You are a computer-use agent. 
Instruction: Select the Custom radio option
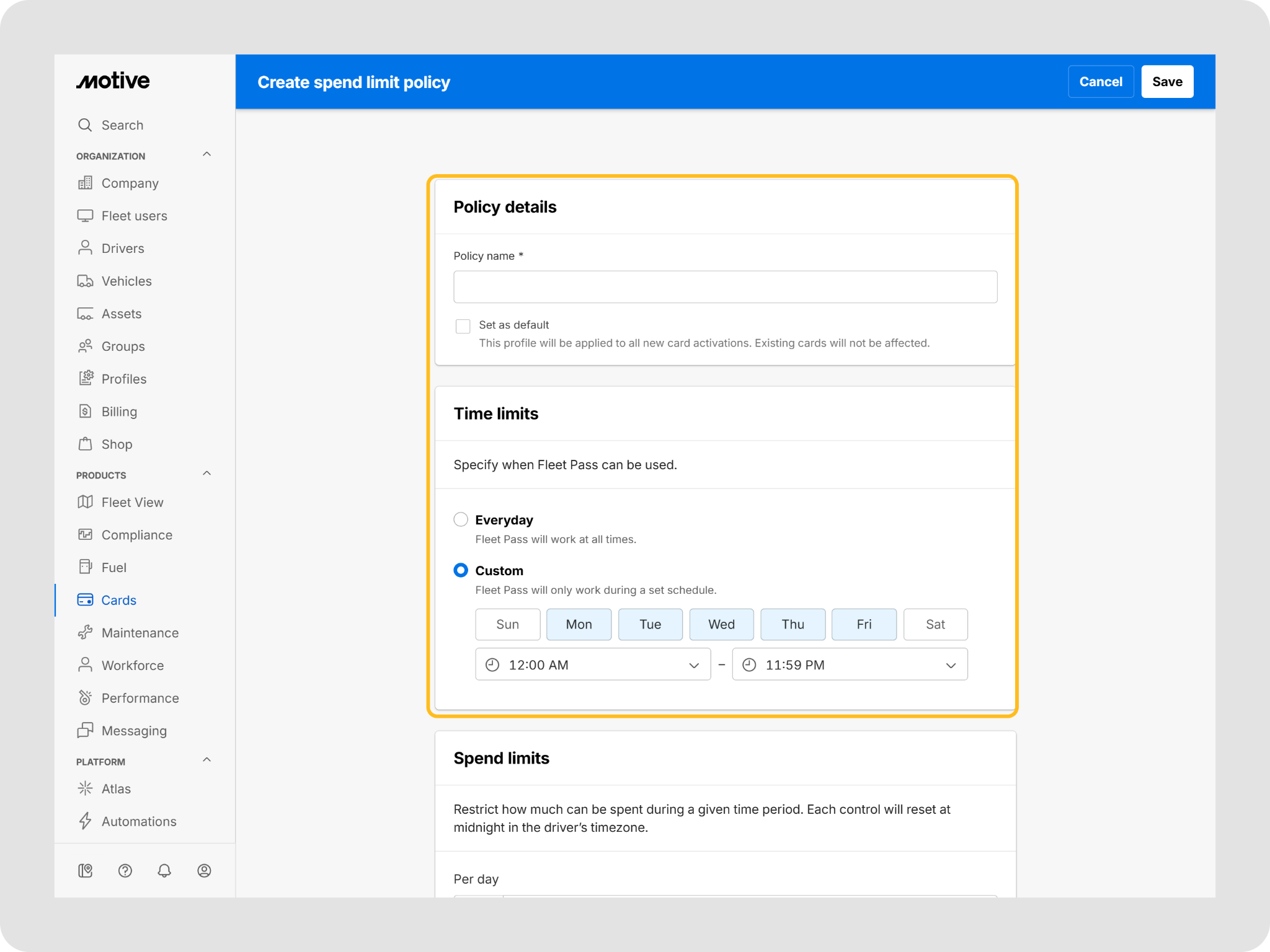coord(461,570)
